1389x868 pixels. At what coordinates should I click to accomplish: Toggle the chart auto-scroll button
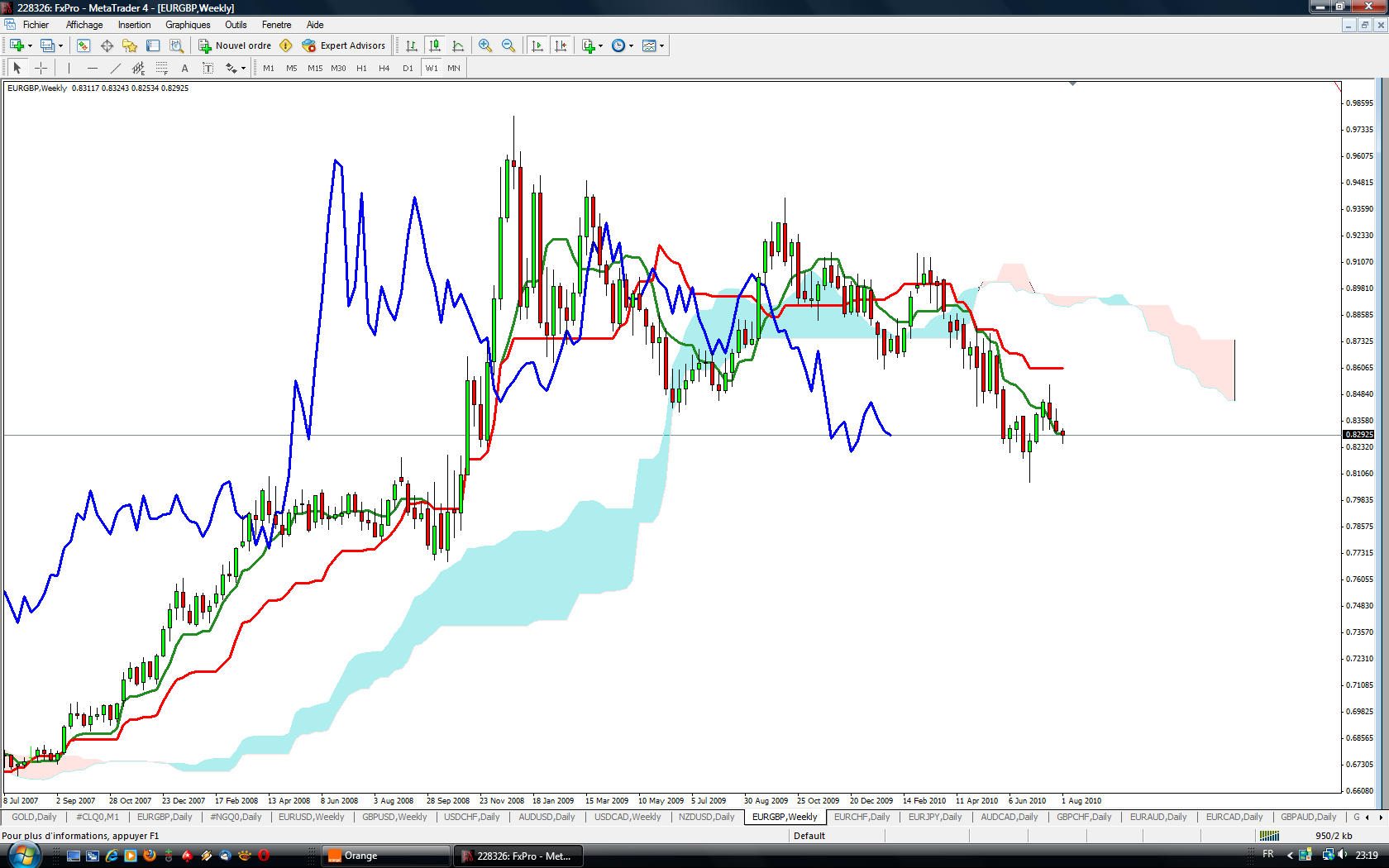pos(537,45)
